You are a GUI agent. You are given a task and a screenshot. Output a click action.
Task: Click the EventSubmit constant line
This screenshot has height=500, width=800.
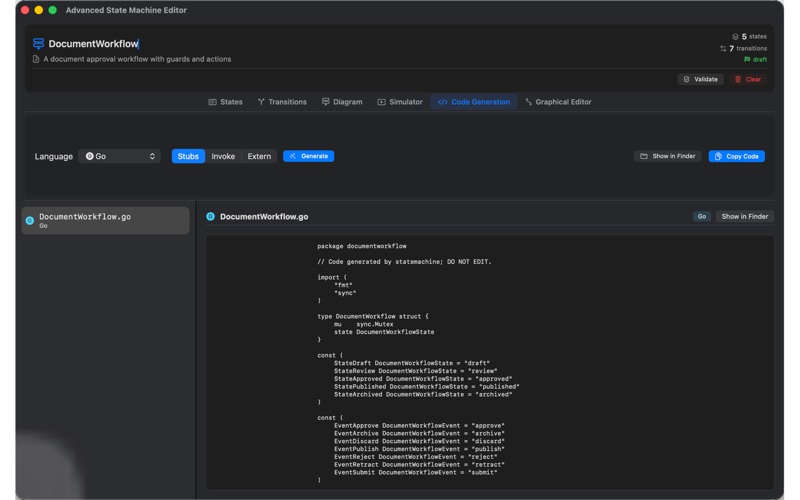(x=415, y=472)
